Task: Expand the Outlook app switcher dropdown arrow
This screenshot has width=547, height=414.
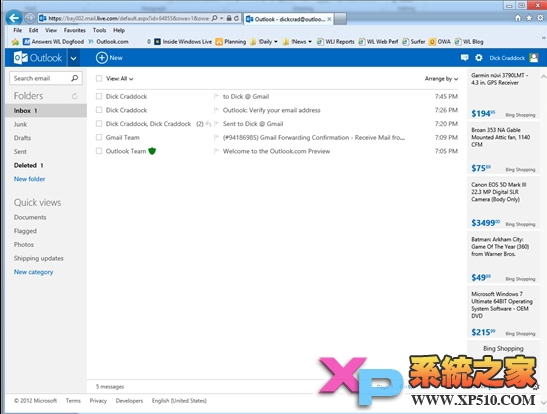Action: (73, 58)
